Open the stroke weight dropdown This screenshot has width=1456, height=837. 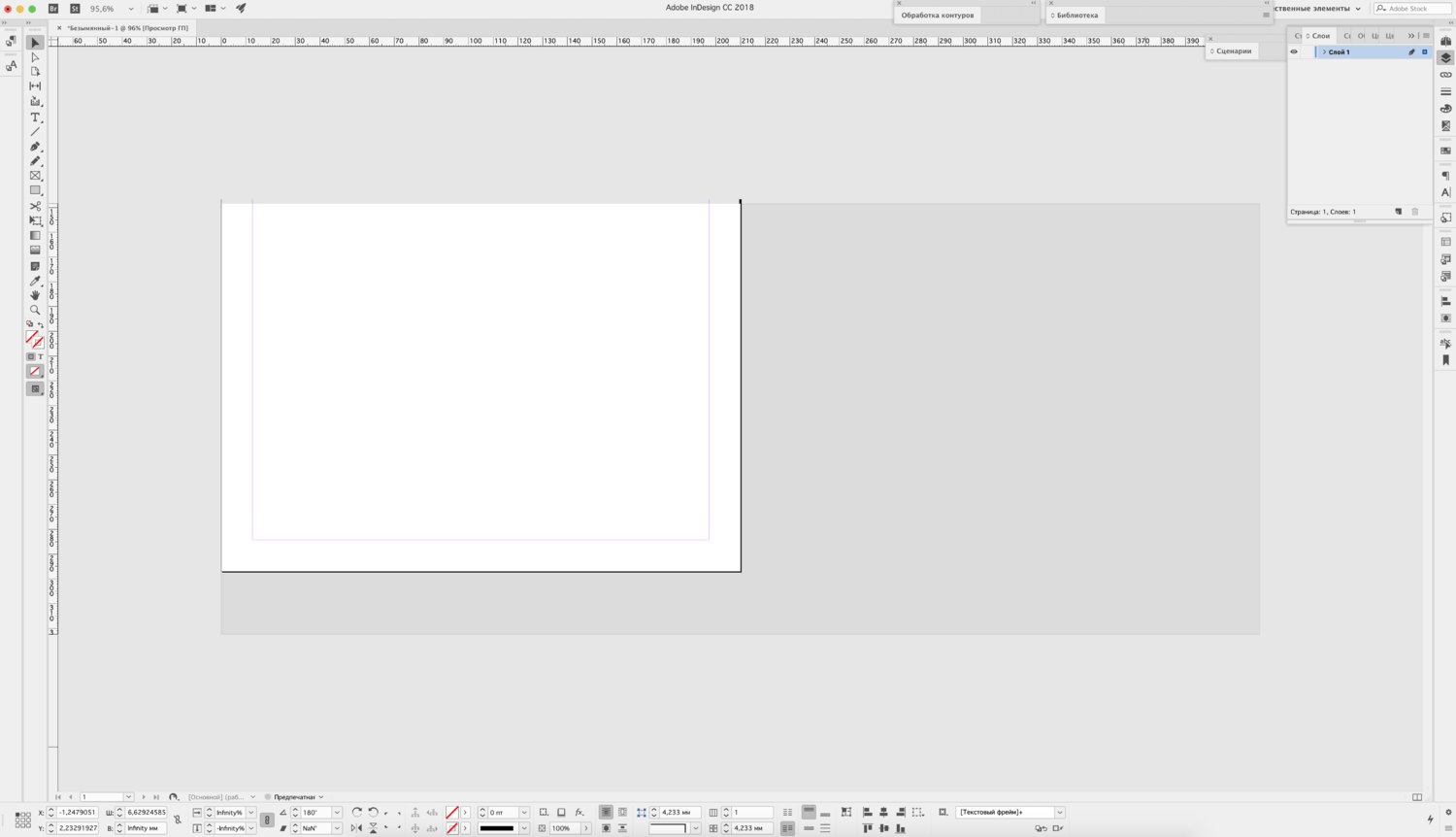524,813
